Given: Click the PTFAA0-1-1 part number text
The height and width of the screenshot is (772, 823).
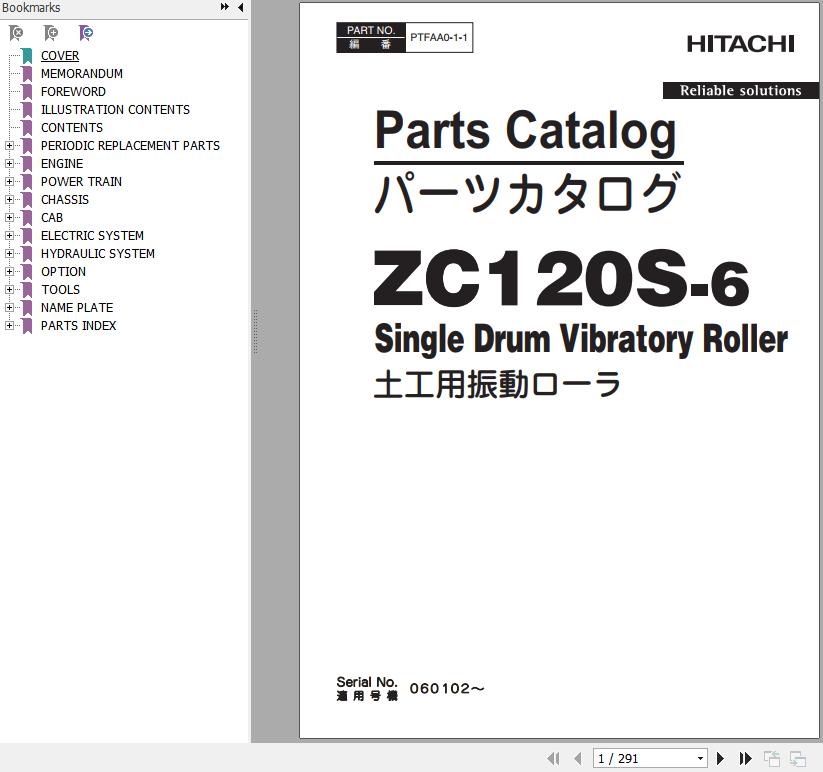Looking at the screenshot, I should tap(439, 37).
